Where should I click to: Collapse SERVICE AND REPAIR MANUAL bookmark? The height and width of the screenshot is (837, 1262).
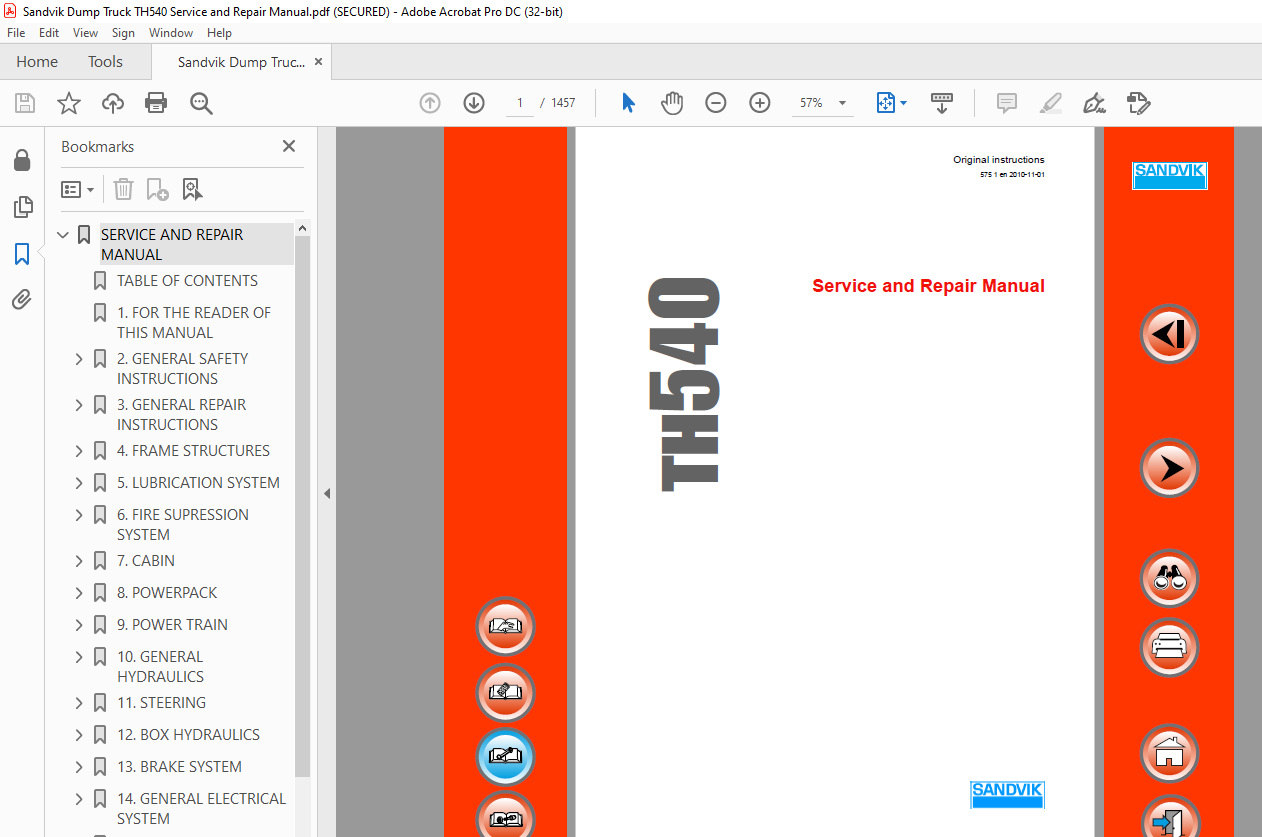point(63,235)
